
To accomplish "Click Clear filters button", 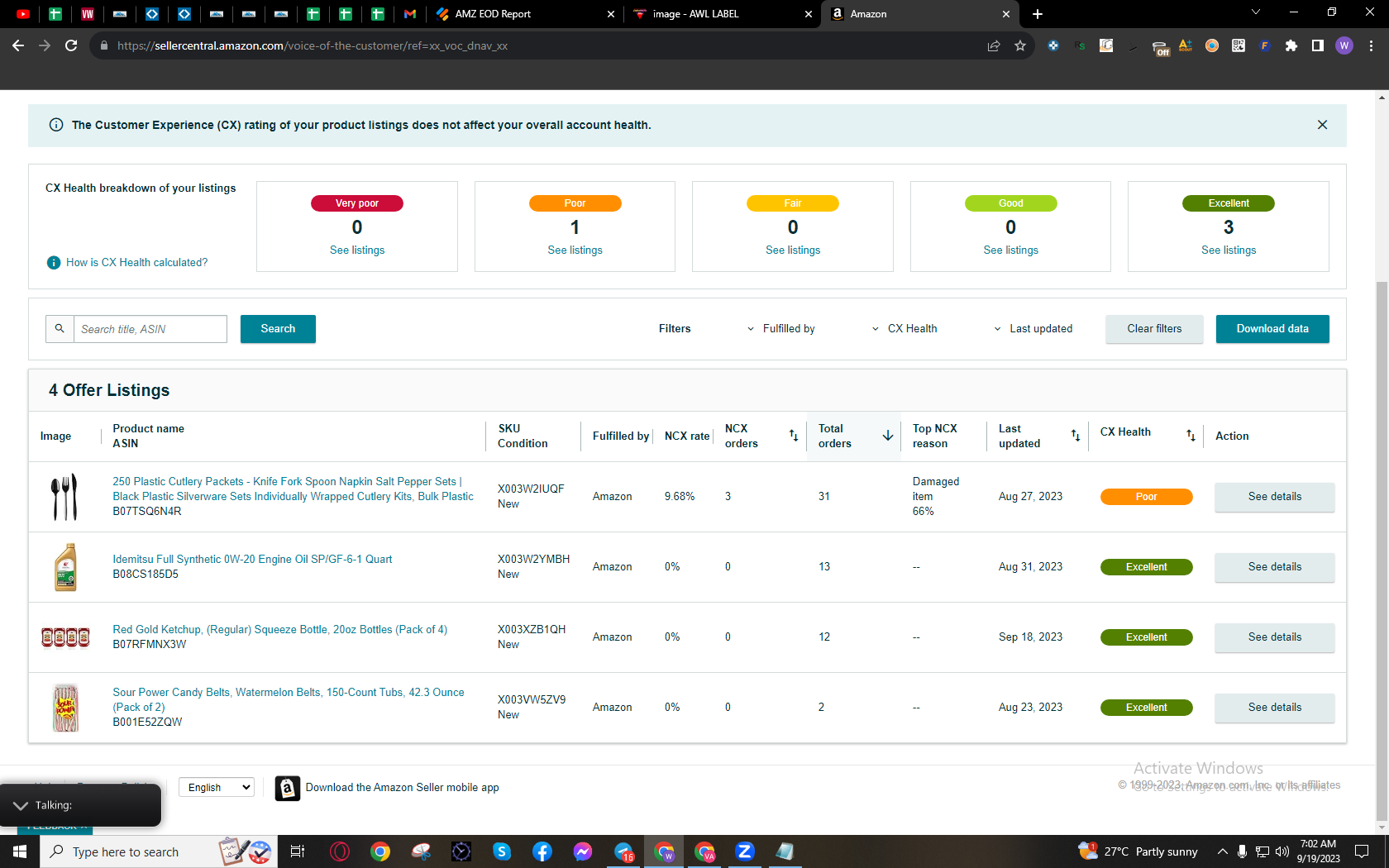I will pos(1154,329).
